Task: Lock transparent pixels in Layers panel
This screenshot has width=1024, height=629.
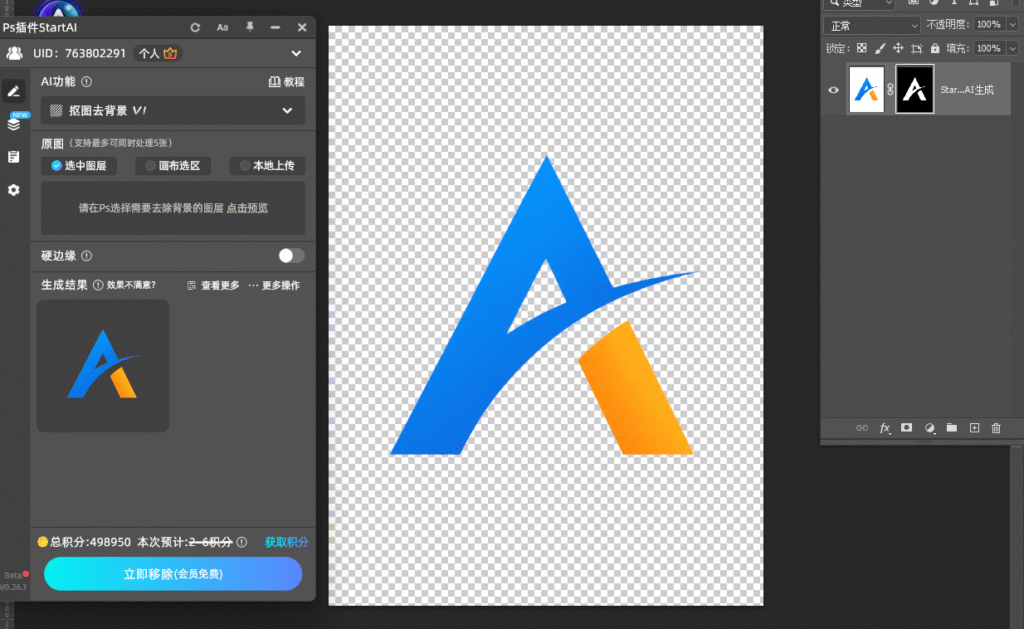Action: pos(861,48)
